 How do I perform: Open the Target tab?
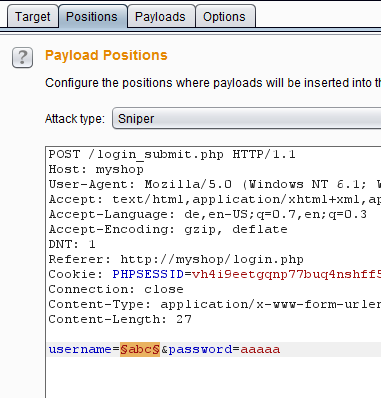[x=33, y=17]
